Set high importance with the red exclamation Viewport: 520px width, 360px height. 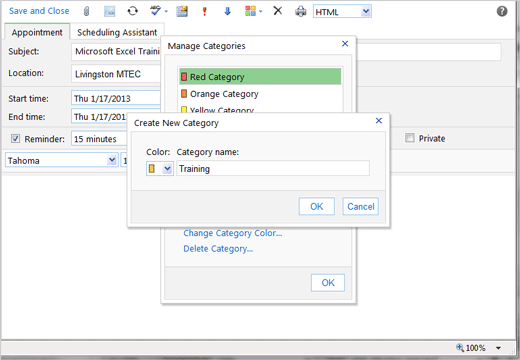[205, 11]
